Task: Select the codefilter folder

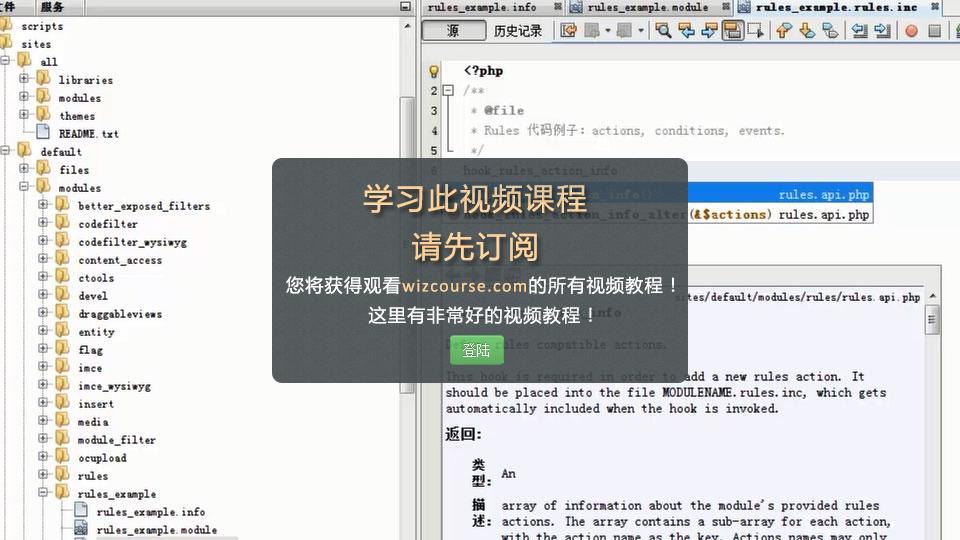Action: click(x=108, y=224)
